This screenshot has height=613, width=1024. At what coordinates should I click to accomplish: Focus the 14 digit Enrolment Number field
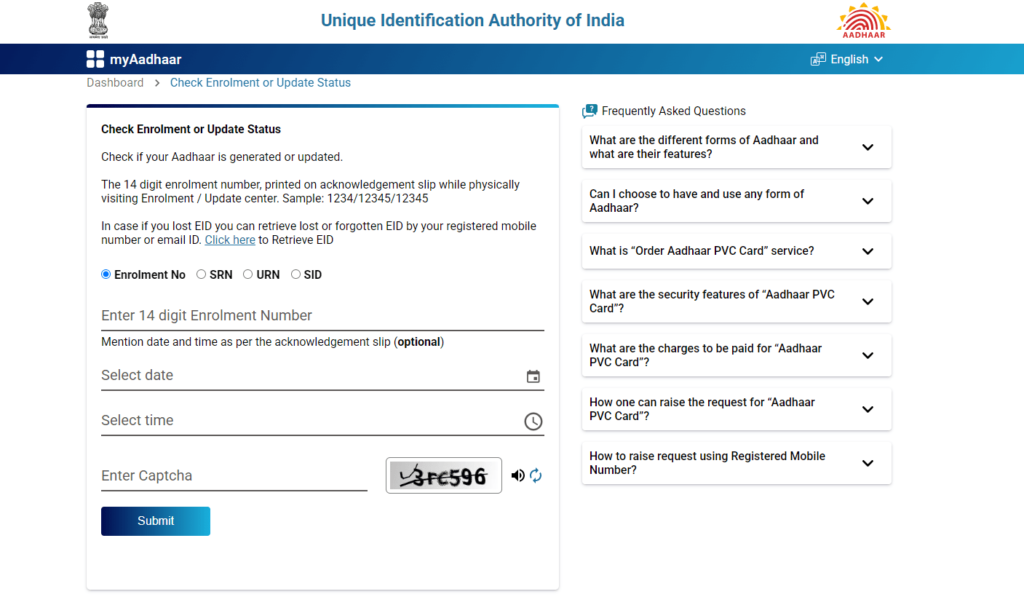pos(322,315)
